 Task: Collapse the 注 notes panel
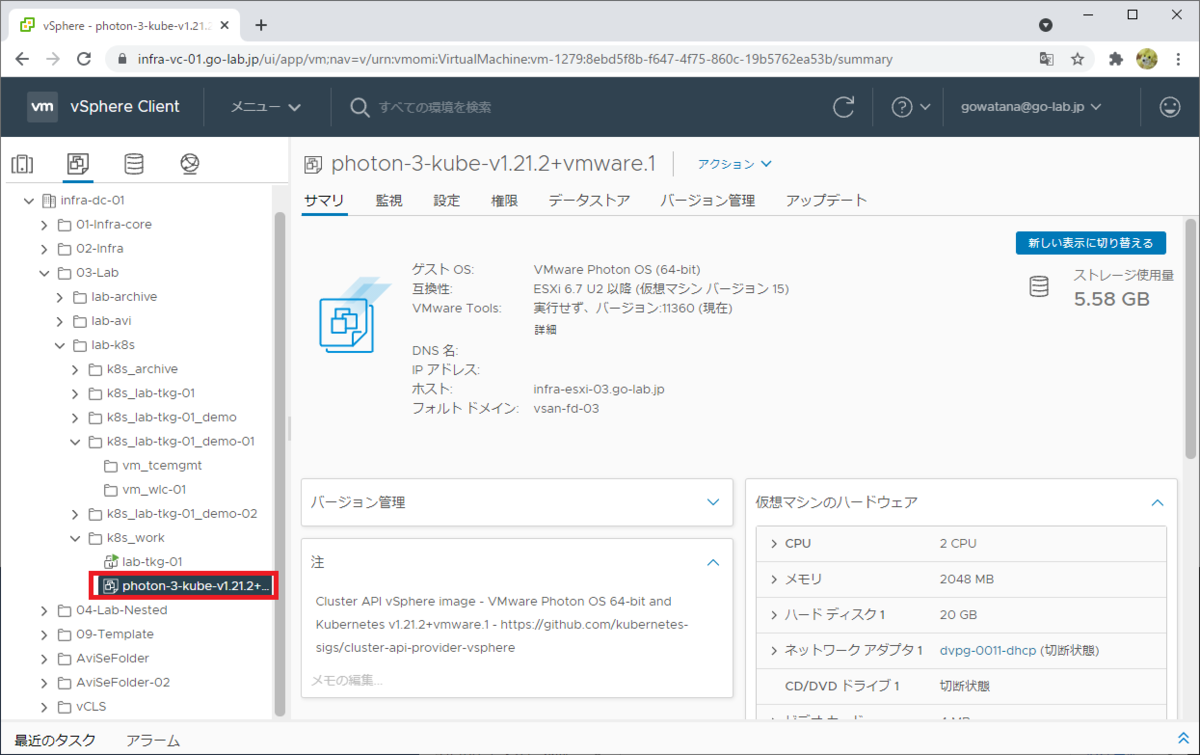[713, 562]
